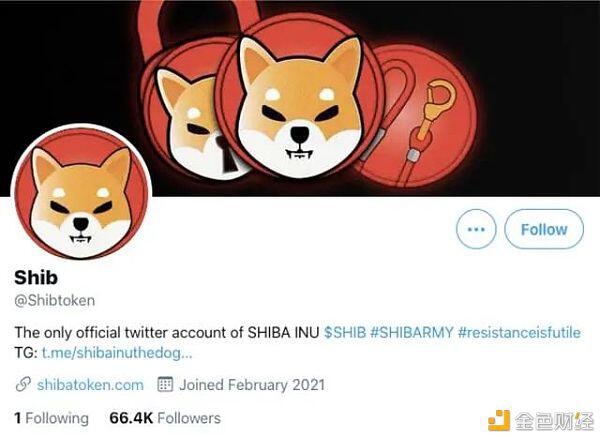This screenshot has width=600, height=437.
Task: Open the #resistanceisfutile hashtag
Action: pyautogui.click(x=519, y=332)
